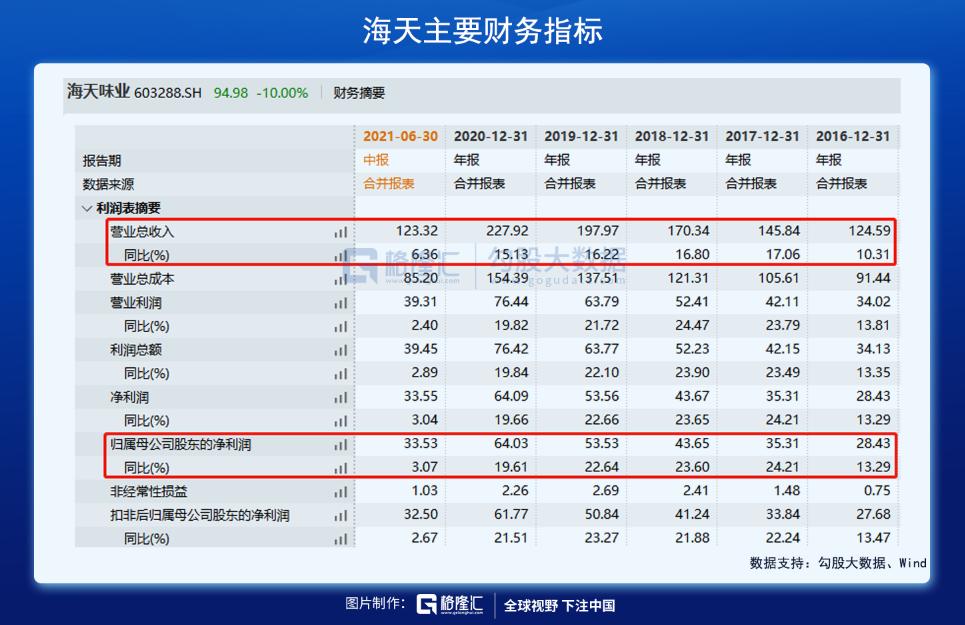Select the 归属母公司股东的净利润 row label
The height and width of the screenshot is (625, 965).
180,444
